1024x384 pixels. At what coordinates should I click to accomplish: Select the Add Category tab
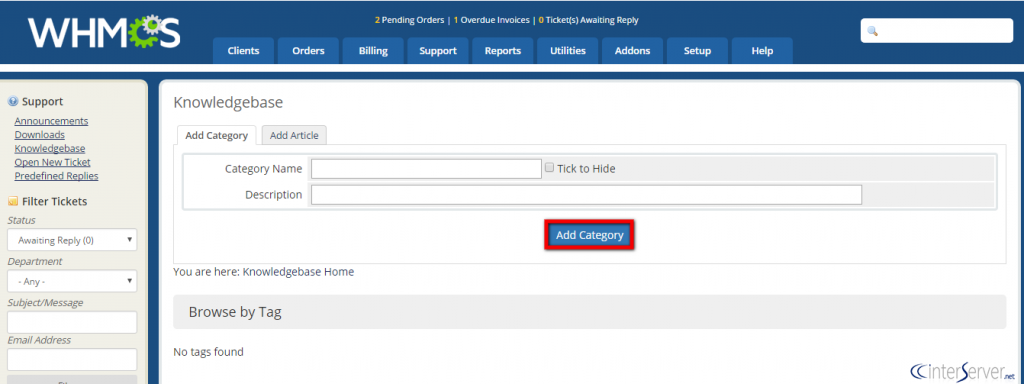pos(216,135)
